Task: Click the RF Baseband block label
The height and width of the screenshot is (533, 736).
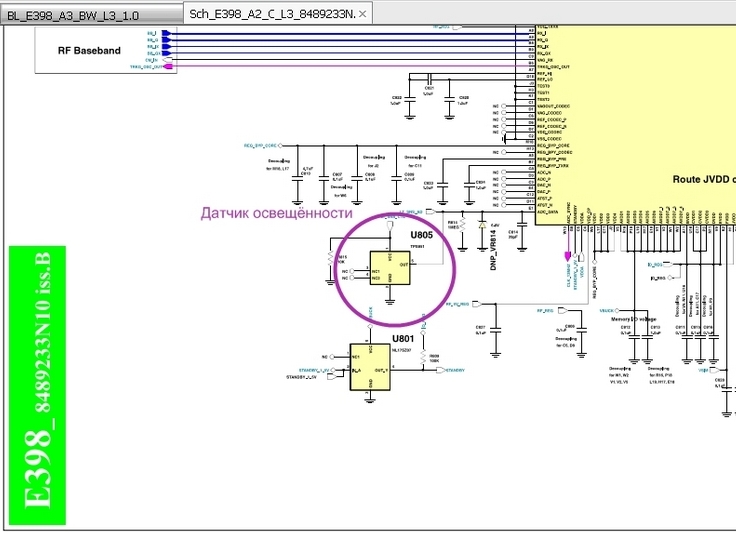Action: [x=89, y=51]
